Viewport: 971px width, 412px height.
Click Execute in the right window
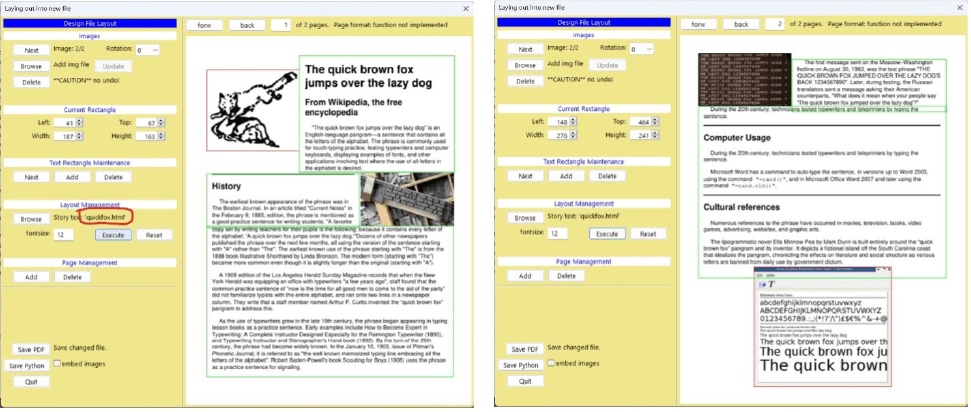click(607, 234)
